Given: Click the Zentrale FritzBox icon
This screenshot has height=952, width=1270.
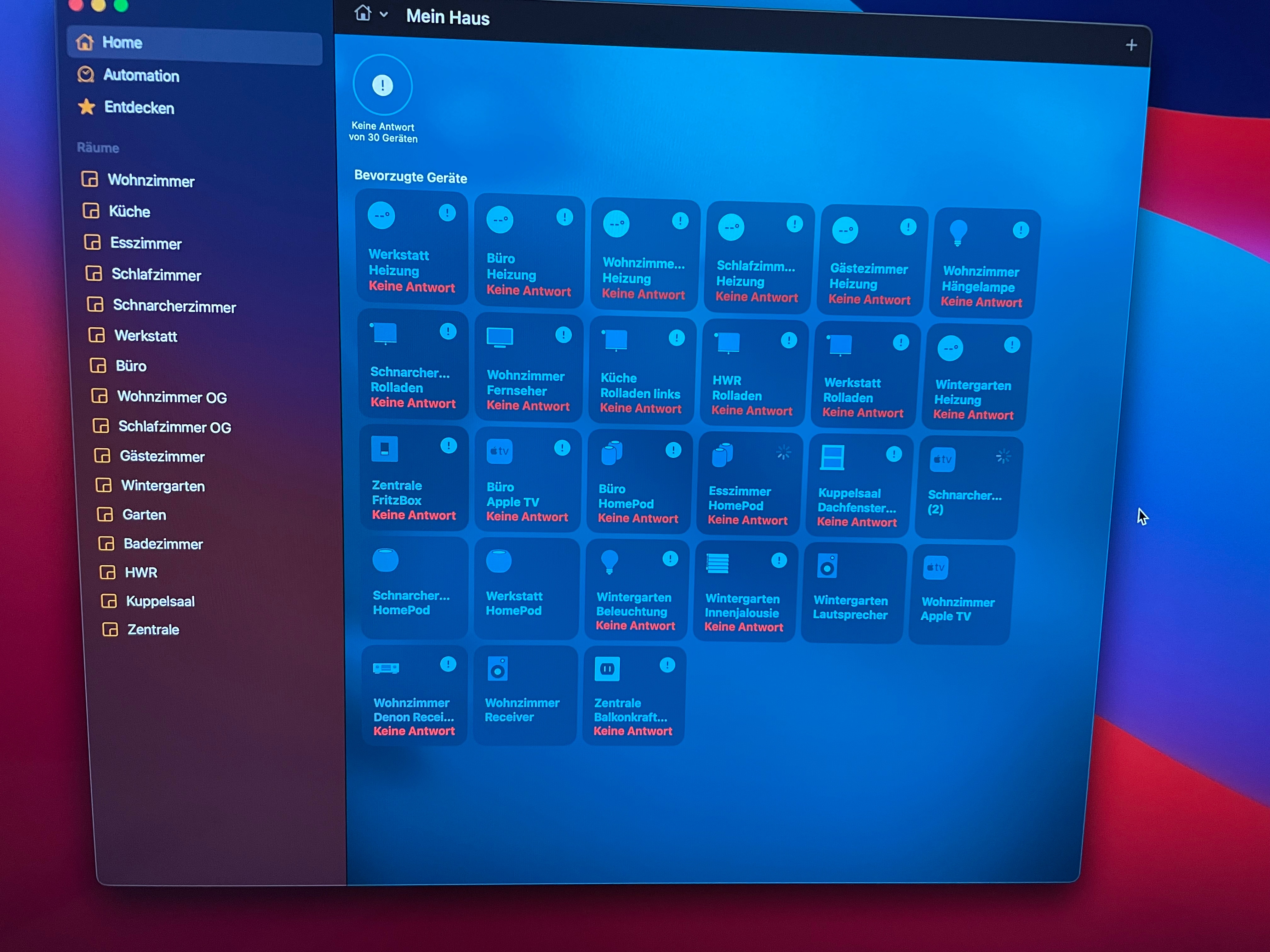Looking at the screenshot, I should (x=384, y=449).
